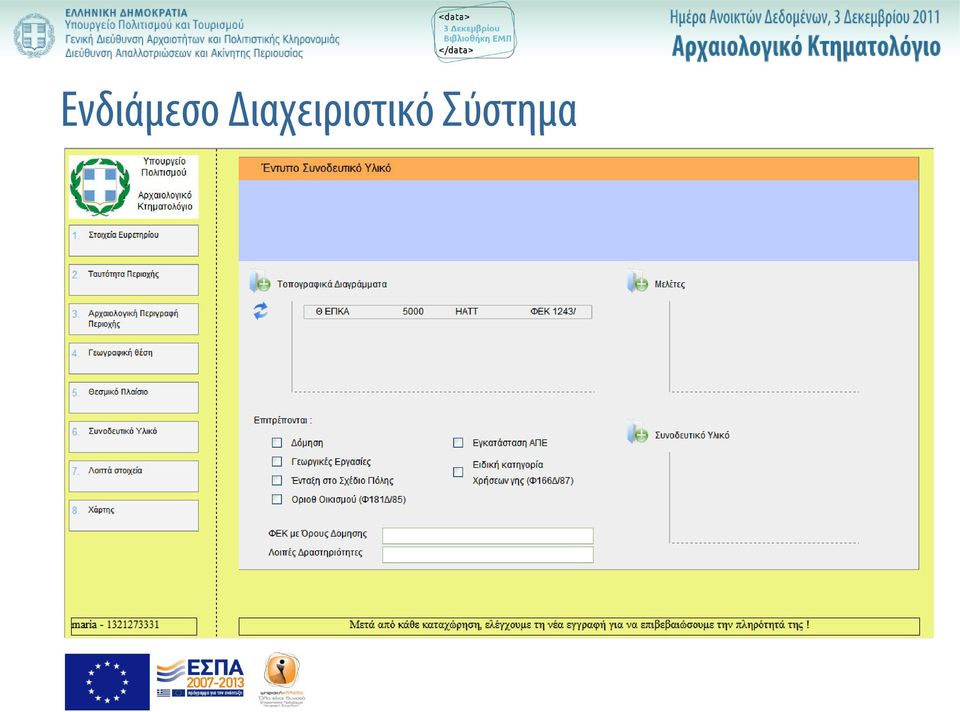
Task: Click the ΕΣΠΑ 2007-2013 logo
Action: point(200,678)
